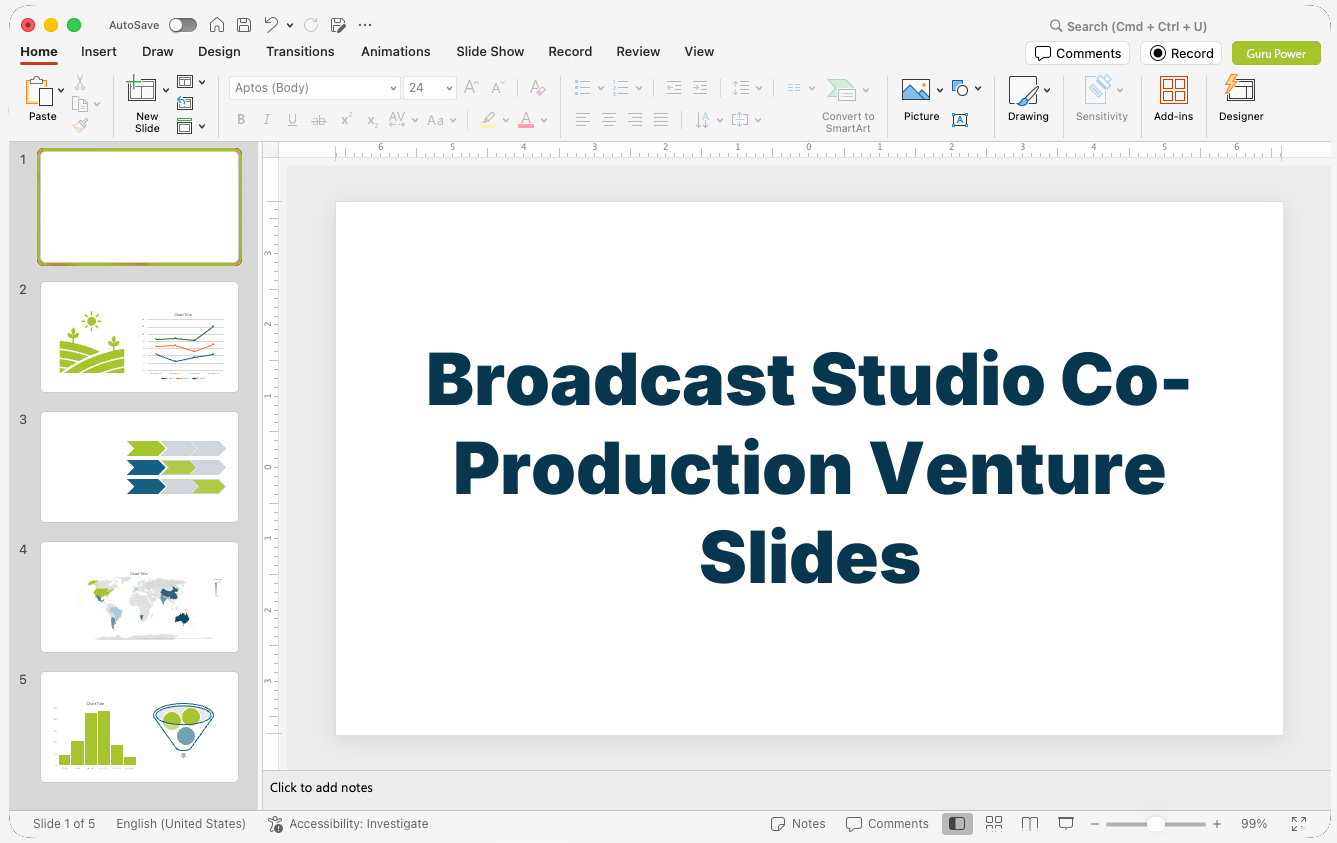Undo the last action
Viewport: 1337px width, 843px height.
pyautogui.click(x=271, y=25)
